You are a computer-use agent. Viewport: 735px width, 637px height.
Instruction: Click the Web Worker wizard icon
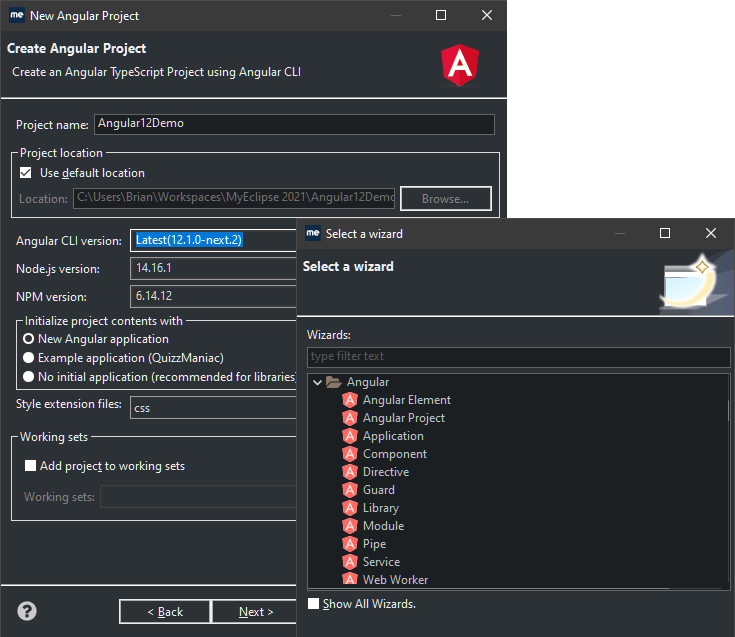pyautogui.click(x=350, y=579)
